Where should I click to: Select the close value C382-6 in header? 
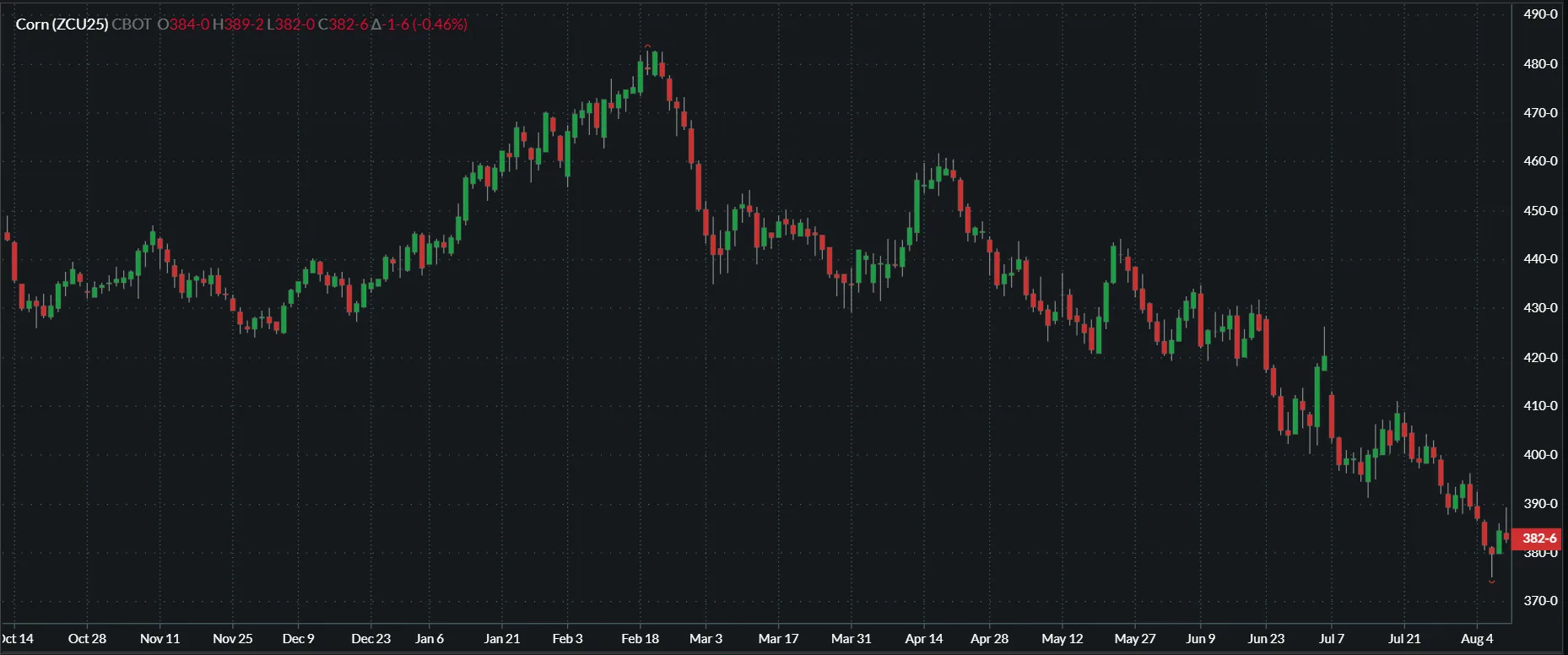coord(343,24)
